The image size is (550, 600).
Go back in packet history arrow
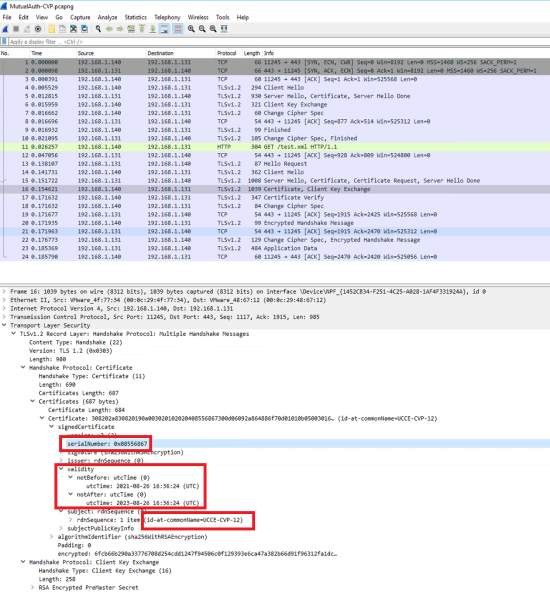(109, 29)
